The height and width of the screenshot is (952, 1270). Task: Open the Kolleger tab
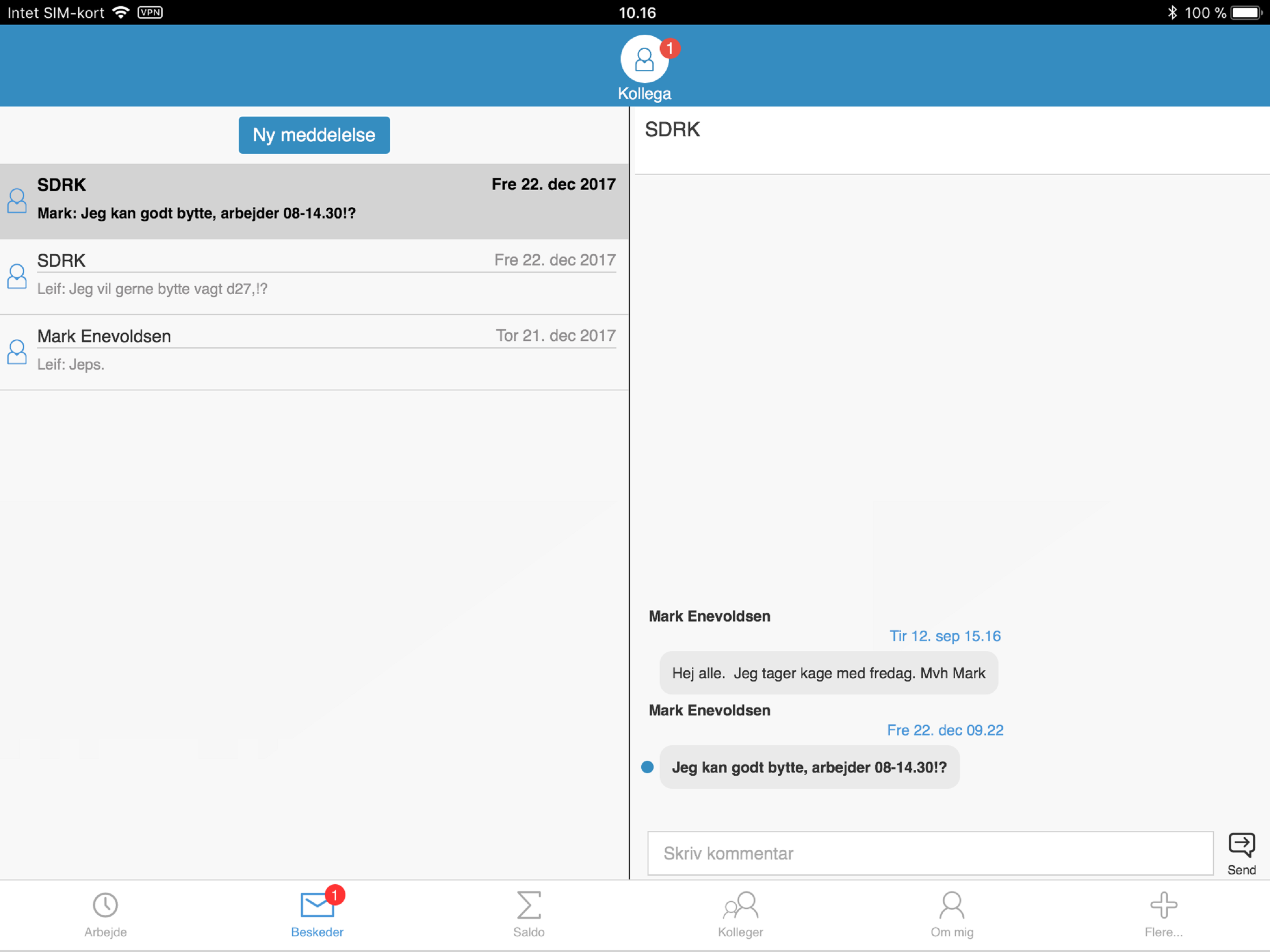(x=741, y=915)
